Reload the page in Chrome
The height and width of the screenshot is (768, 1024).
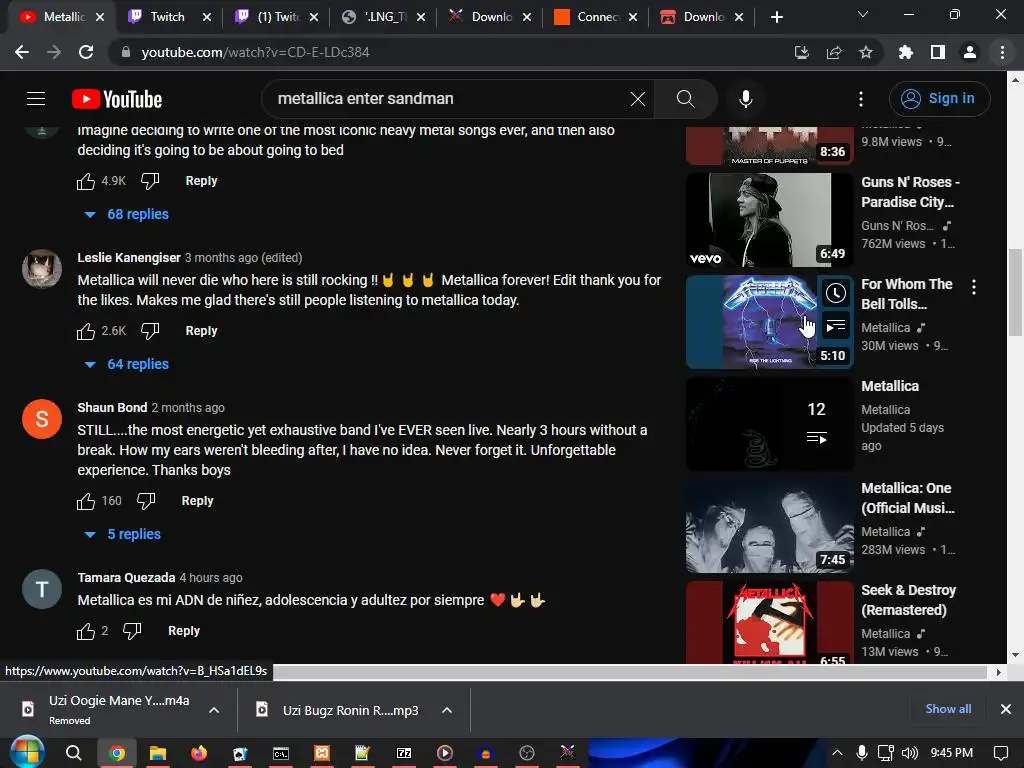(x=86, y=52)
